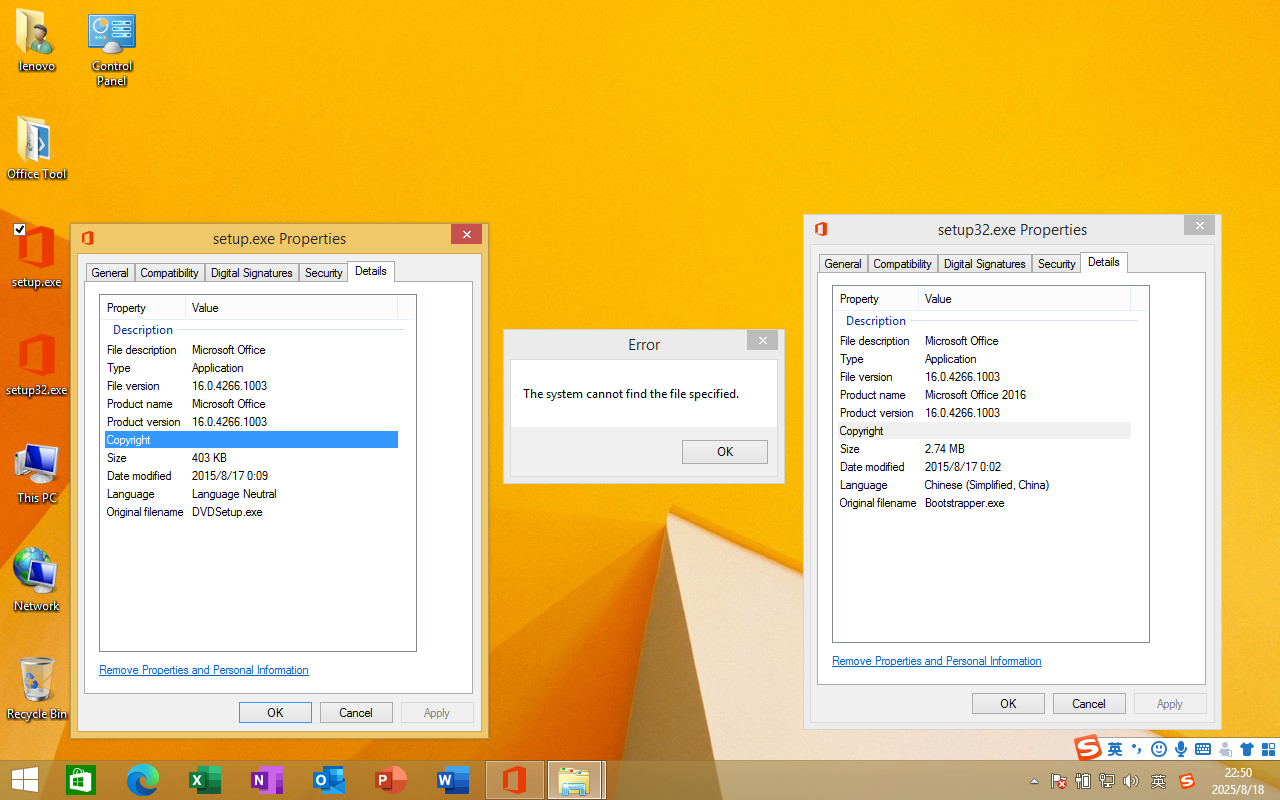1280x800 pixels.
Task: Click Cancel in setup32.exe Properties
Action: (x=1089, y=704)
